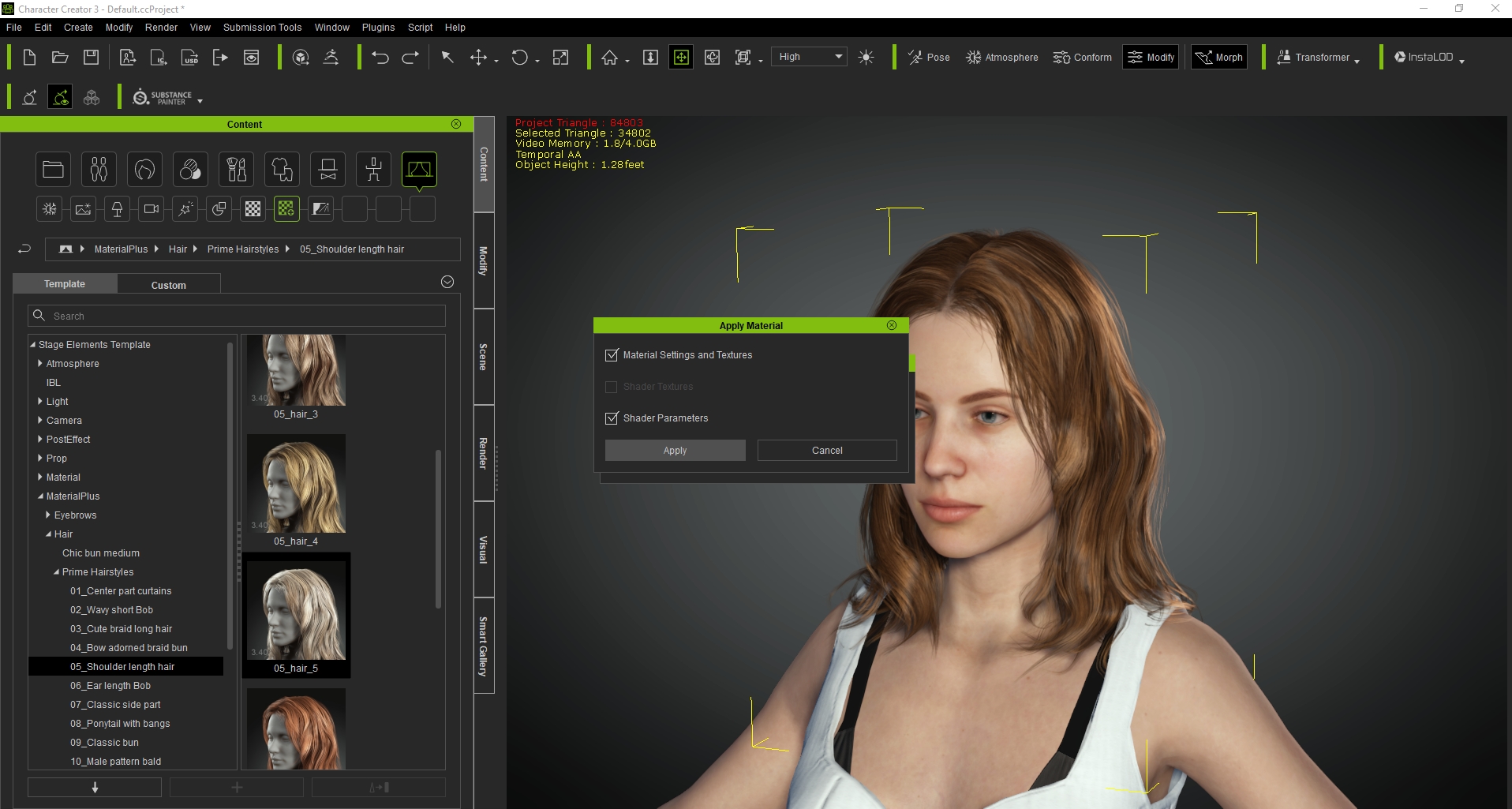Select the rotate tool

pos(519,57)
